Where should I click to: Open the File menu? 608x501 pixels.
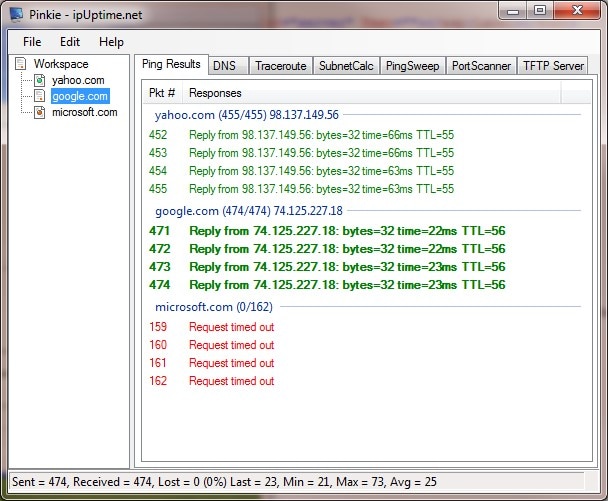[32, 42]
